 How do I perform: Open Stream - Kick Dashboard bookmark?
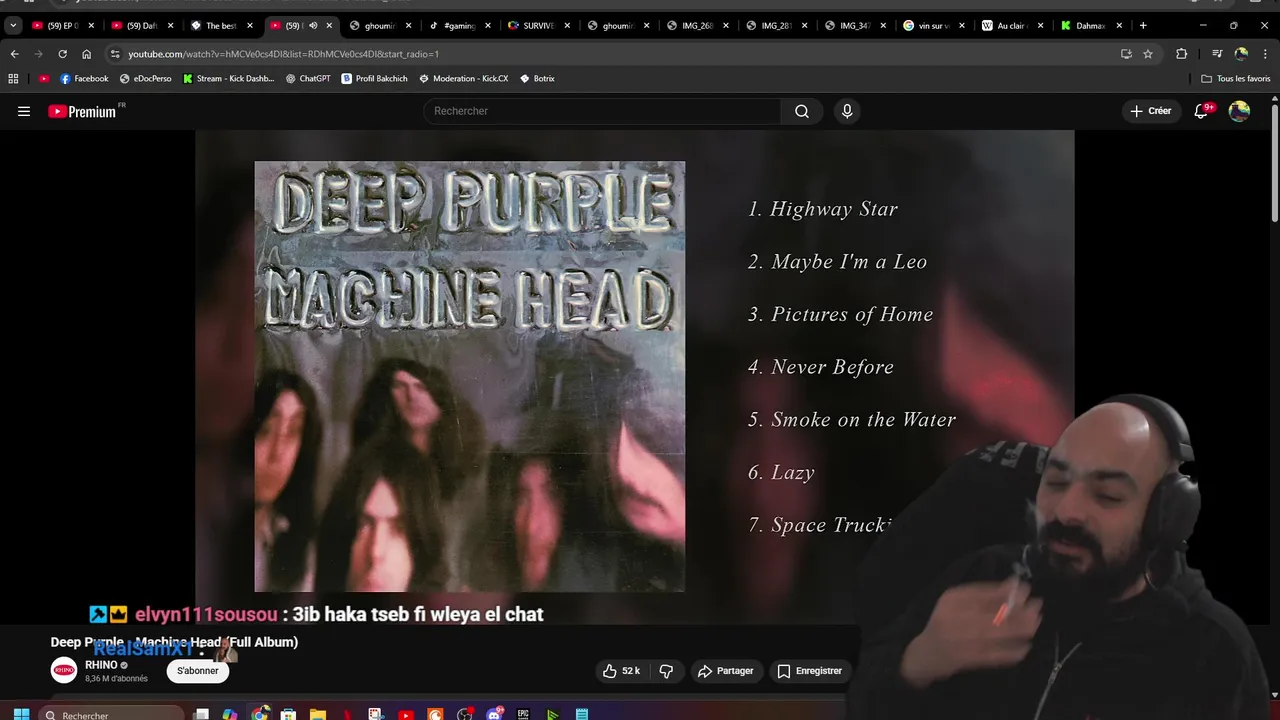tap(228, 78)
